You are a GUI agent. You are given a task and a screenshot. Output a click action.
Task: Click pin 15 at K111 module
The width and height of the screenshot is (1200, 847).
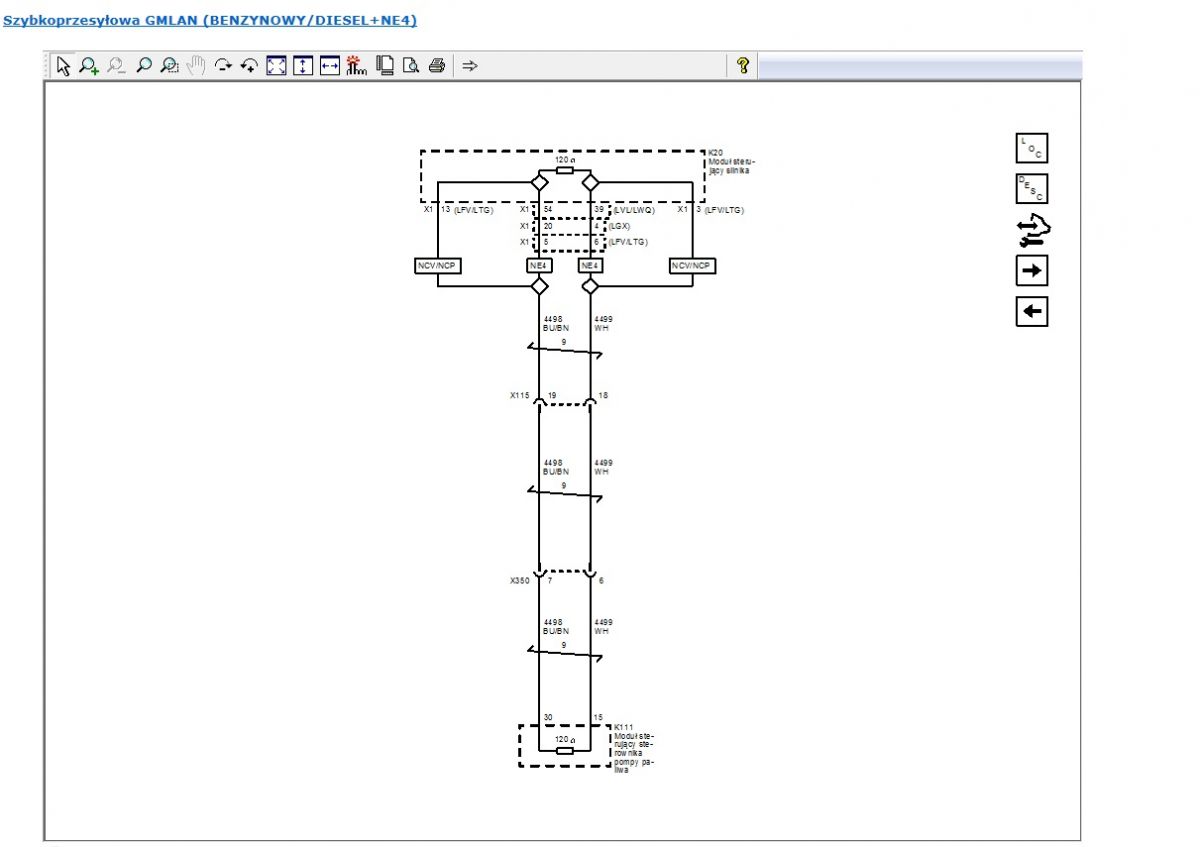pos(597,717)
